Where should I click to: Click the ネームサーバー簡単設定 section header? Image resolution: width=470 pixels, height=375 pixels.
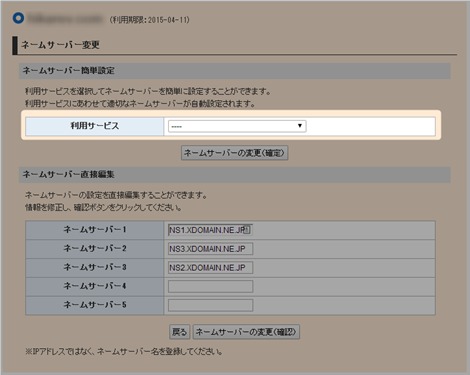tap(235, 71)
